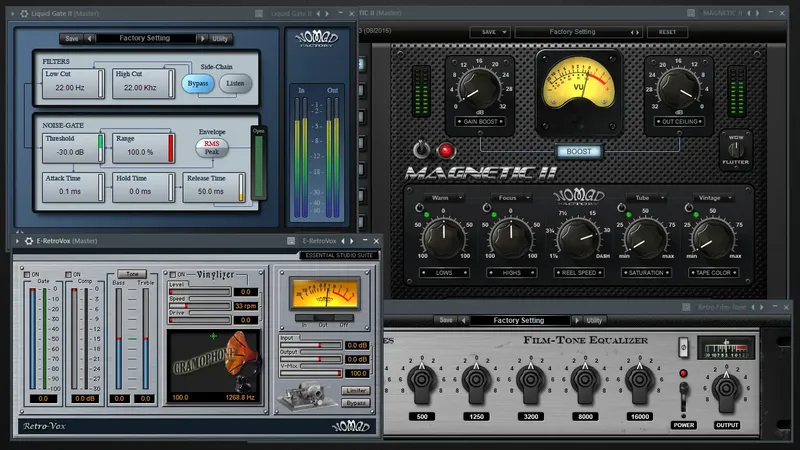The height and width of the screenshot is (450, 800).
Task: Click the 8000 Hz knob in Film-Tone Equalizer
Action: 585,381
